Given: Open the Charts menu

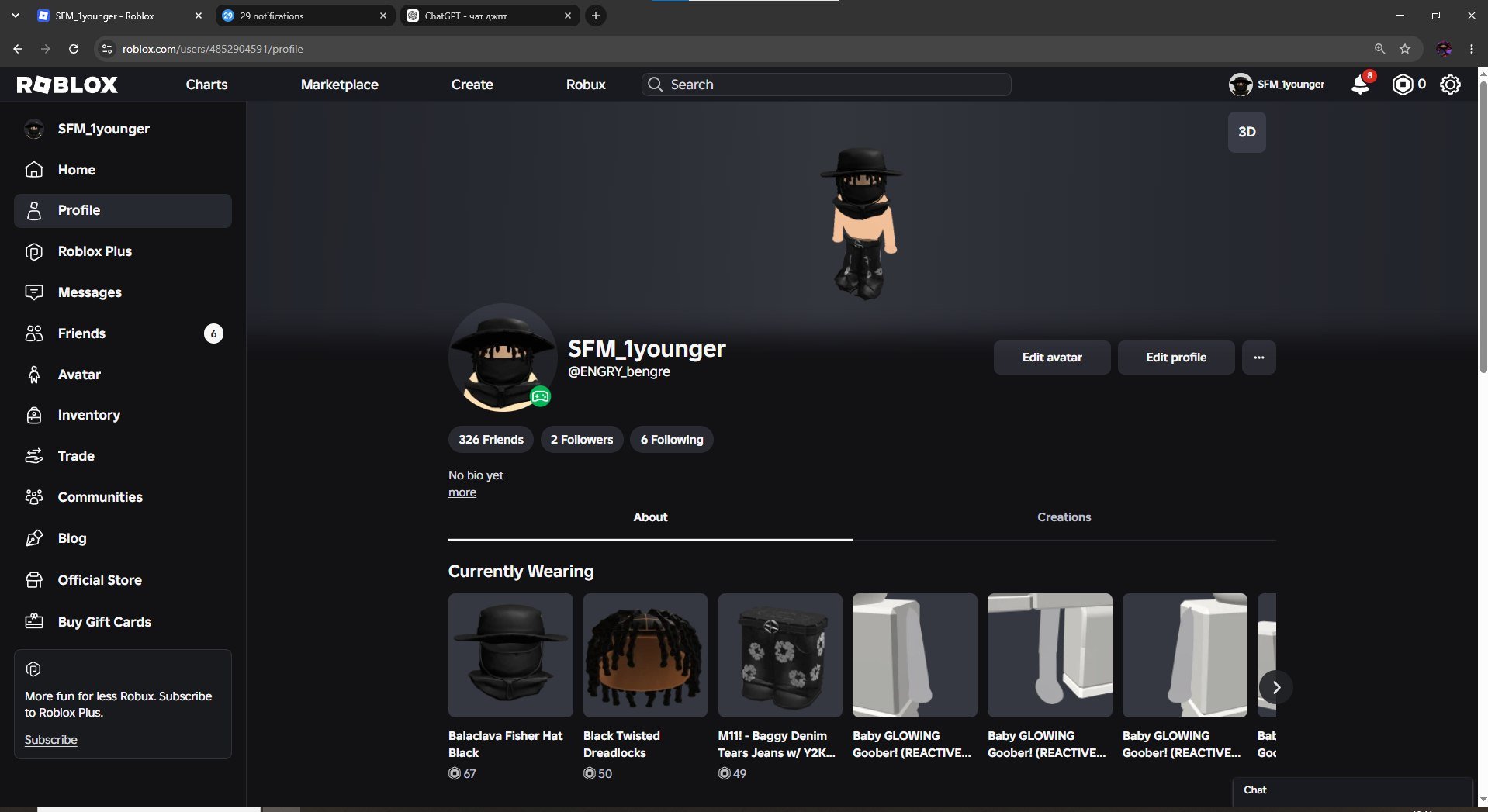Looking at the screenshot, I should pos(206,85).
